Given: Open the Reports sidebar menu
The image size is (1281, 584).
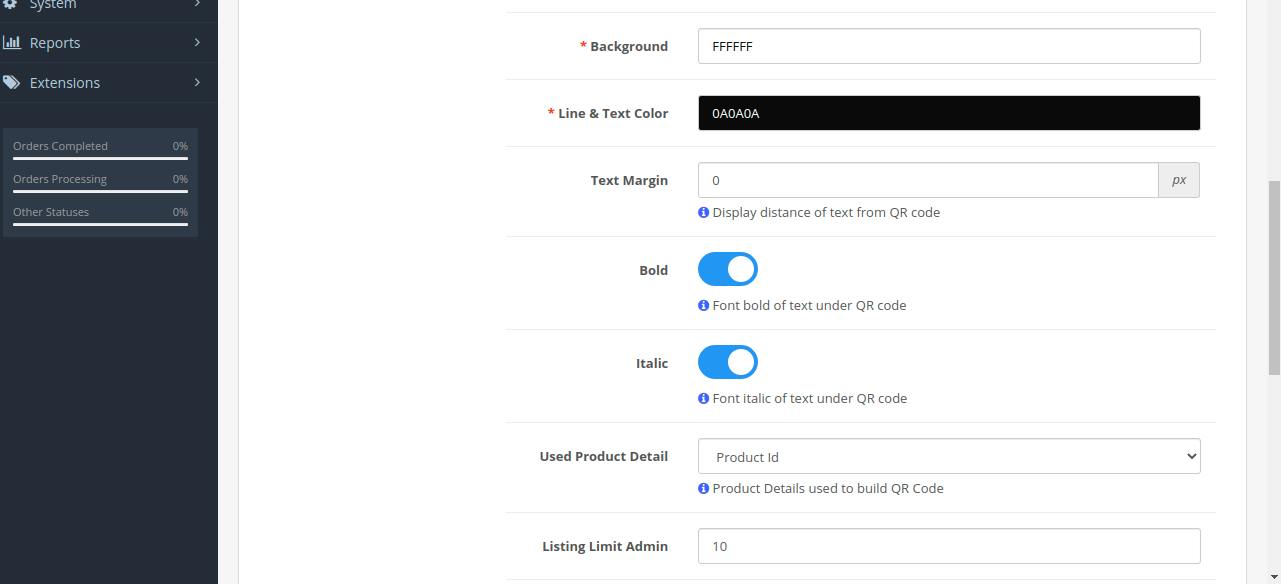Looking at the screenshot, I should click(55, 43).
